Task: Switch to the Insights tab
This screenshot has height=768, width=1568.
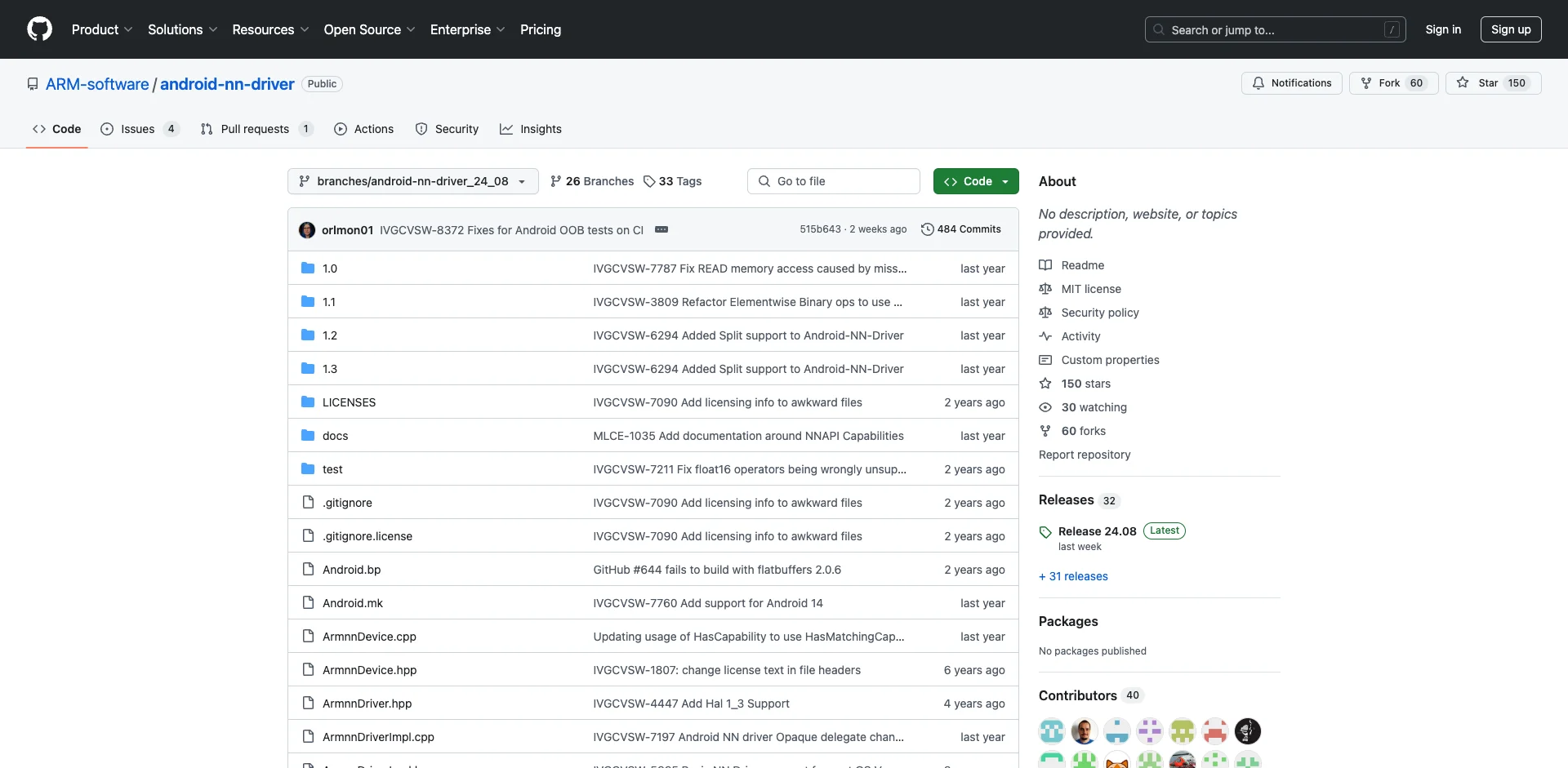Action: click(531, 129)
